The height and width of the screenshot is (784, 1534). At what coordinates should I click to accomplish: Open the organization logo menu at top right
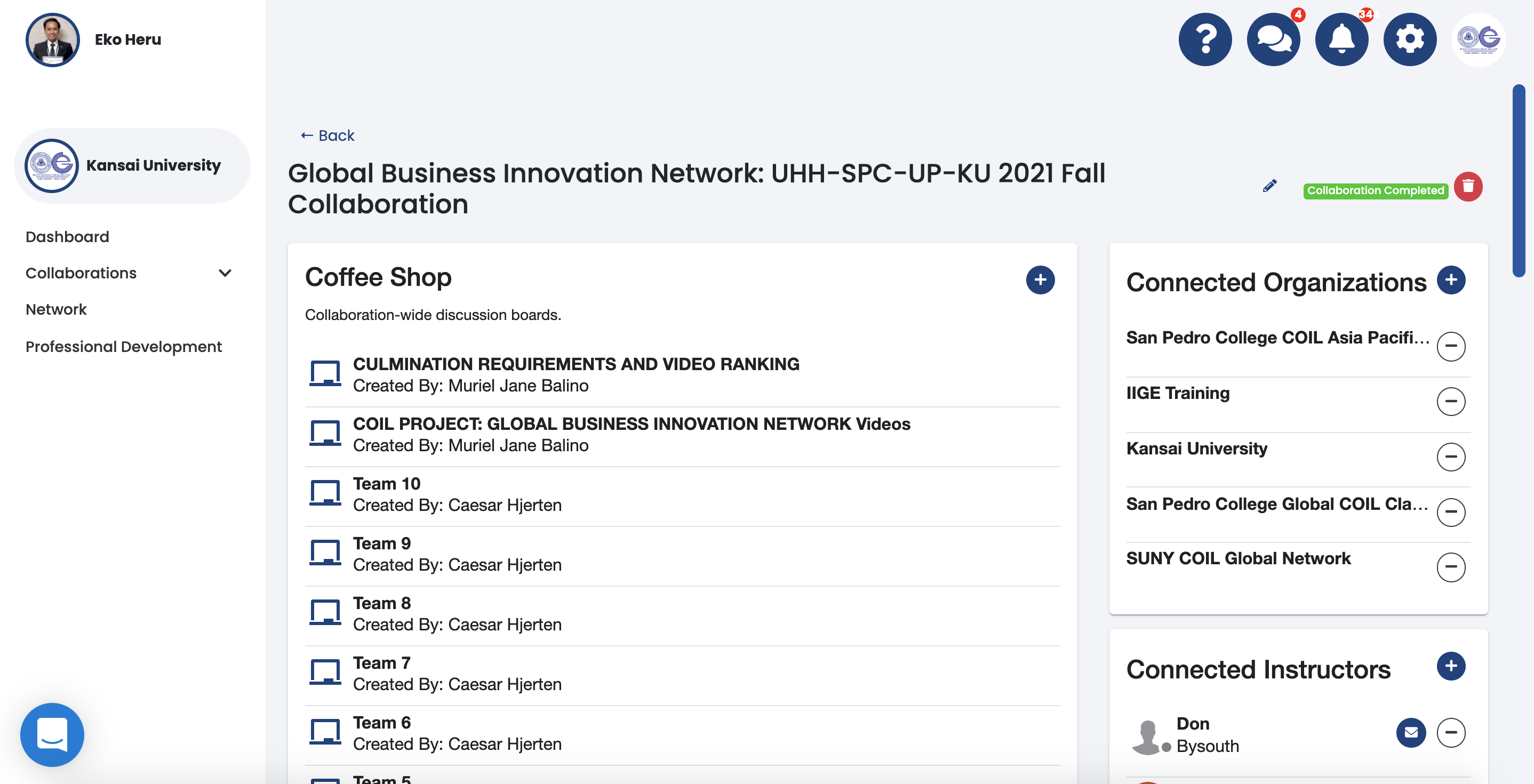[1478, 39]
